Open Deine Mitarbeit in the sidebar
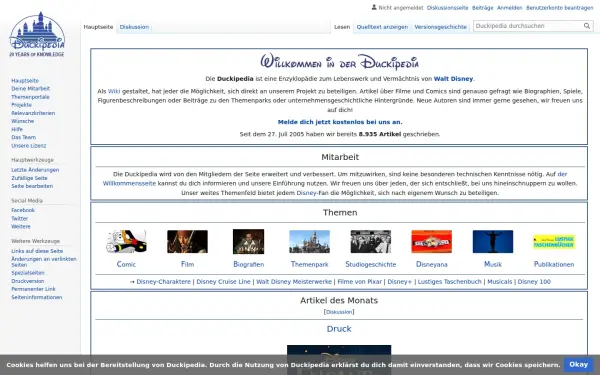 pyautogui.click(x=31, y=89)
